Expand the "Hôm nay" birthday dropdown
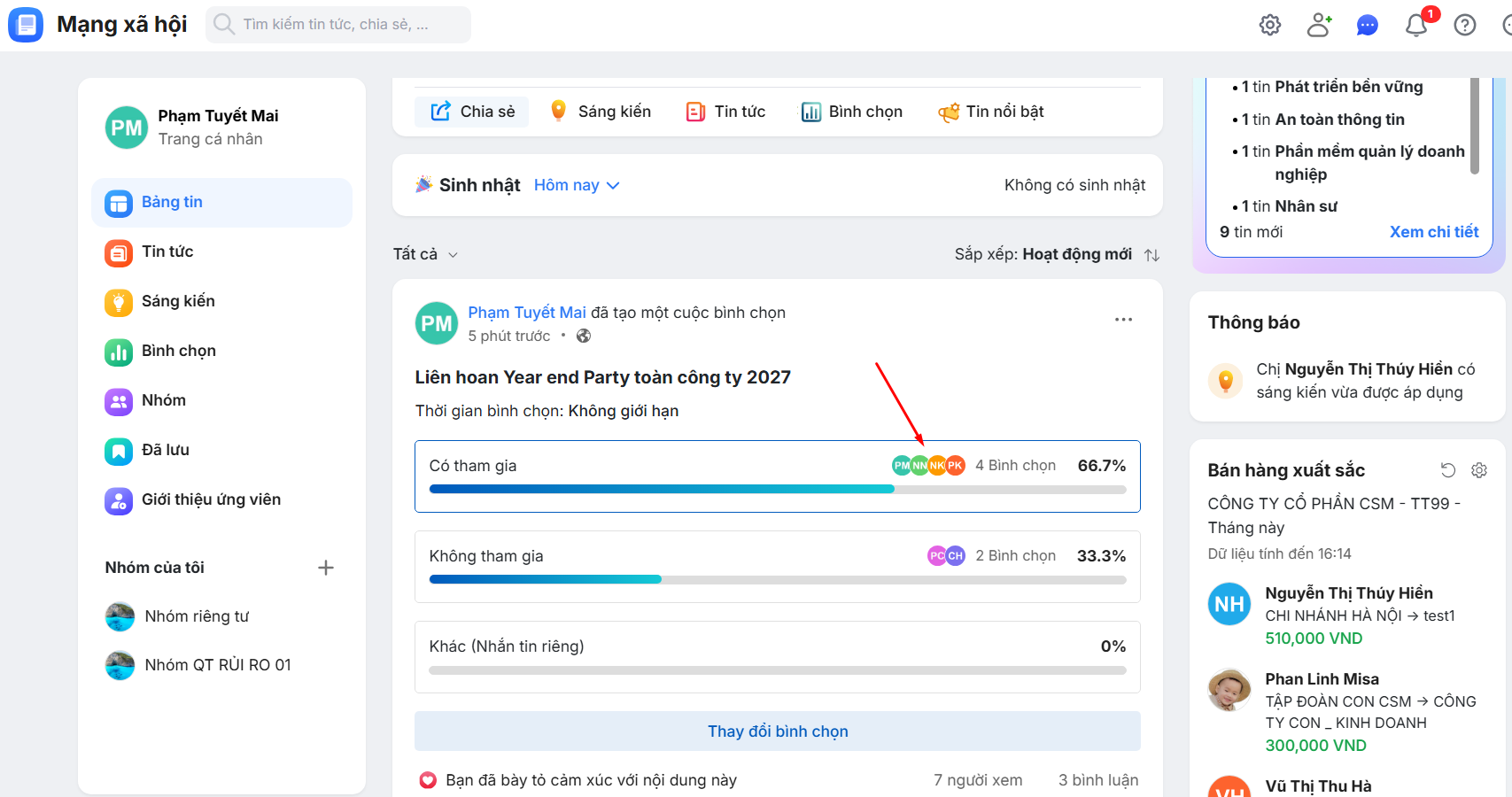 pos(577,185)
